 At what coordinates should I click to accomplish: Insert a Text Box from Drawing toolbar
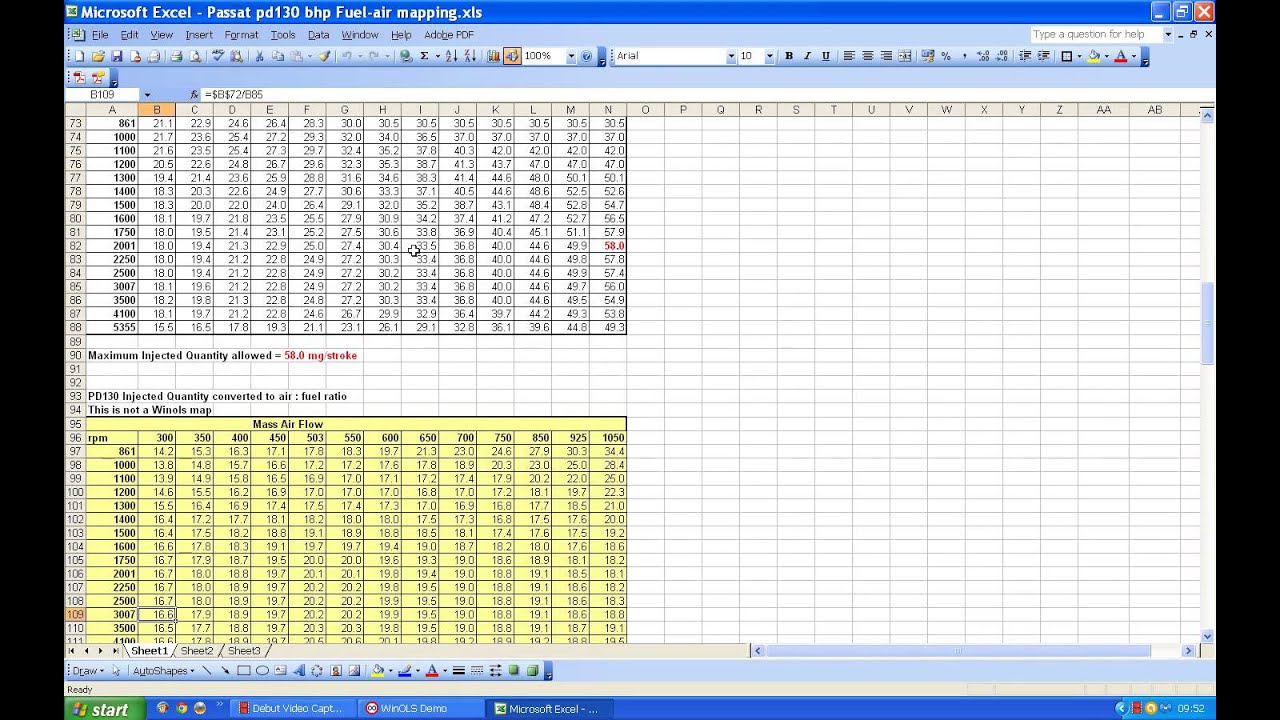[280, 671]
